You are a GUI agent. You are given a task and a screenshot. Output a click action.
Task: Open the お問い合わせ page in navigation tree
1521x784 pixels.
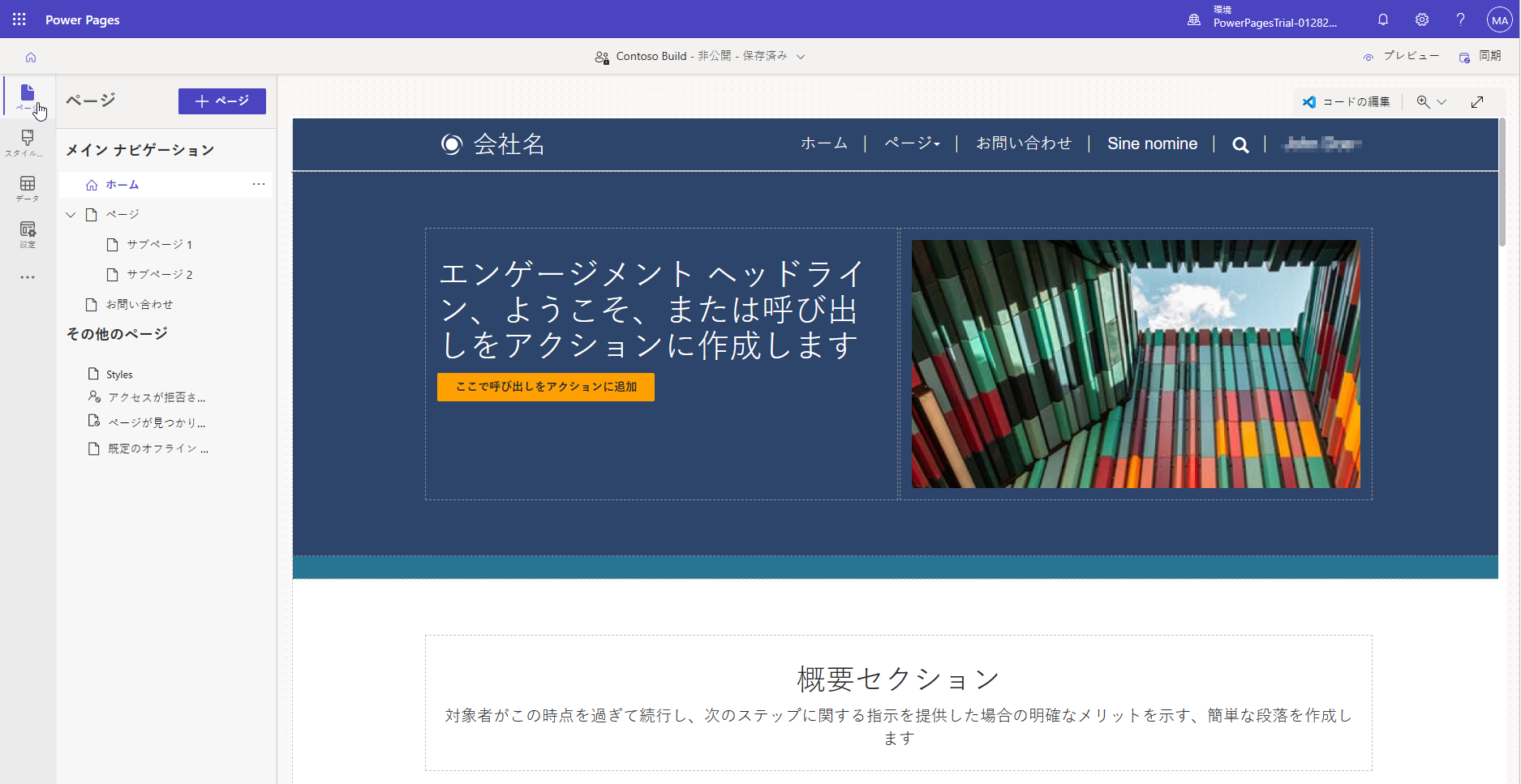point(140,304)
